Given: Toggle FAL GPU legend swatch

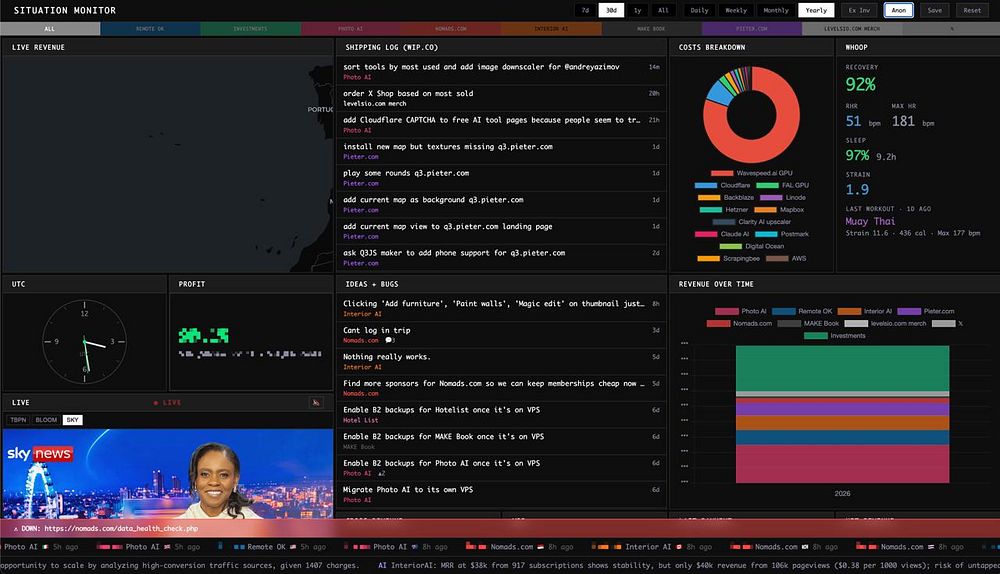Looking at the screenshot, I should tap(767, 186).
